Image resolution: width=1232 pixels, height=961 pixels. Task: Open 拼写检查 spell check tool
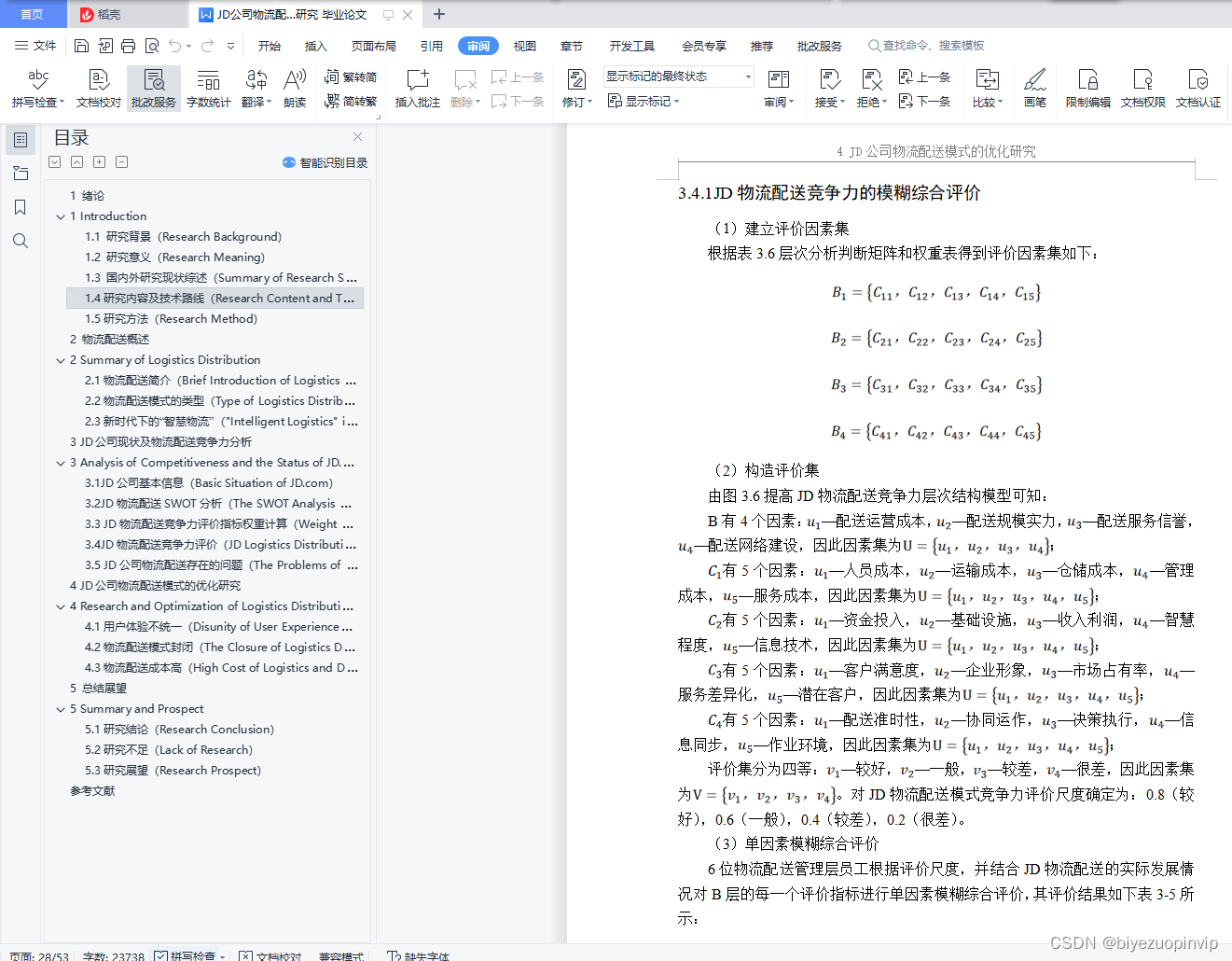[x=38, y=89]
